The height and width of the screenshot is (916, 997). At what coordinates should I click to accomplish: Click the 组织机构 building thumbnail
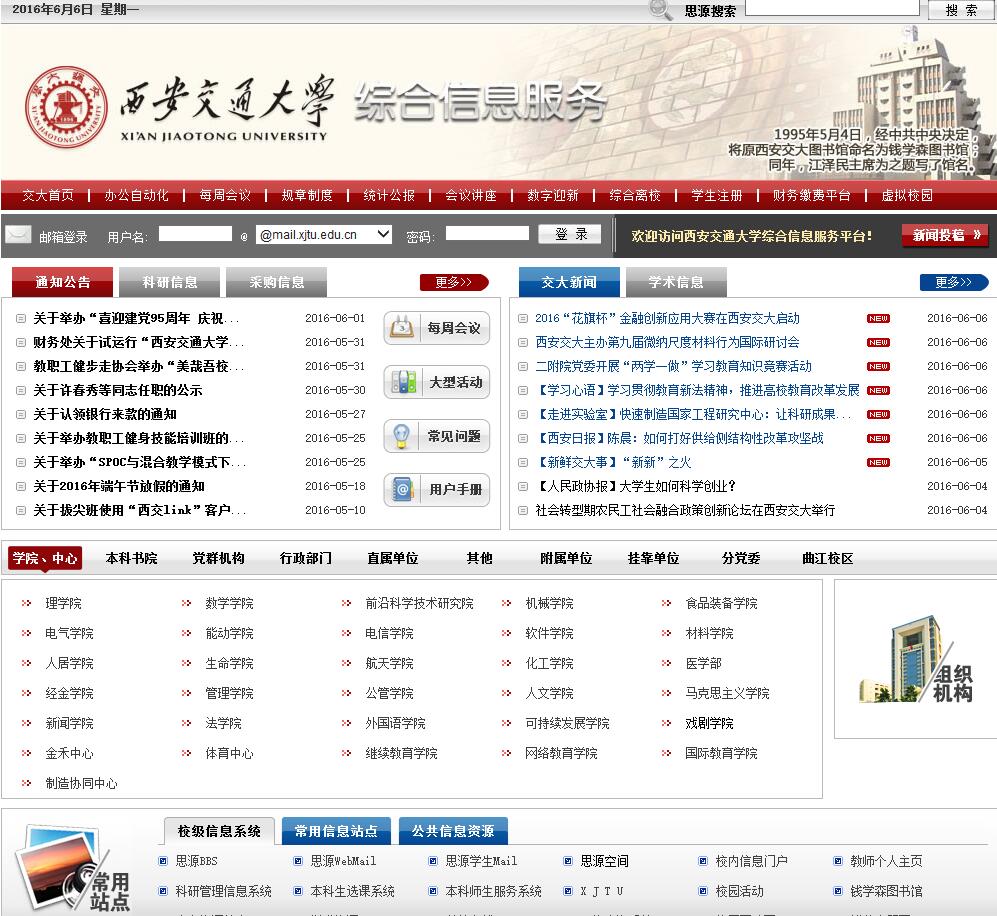point(916,659)
